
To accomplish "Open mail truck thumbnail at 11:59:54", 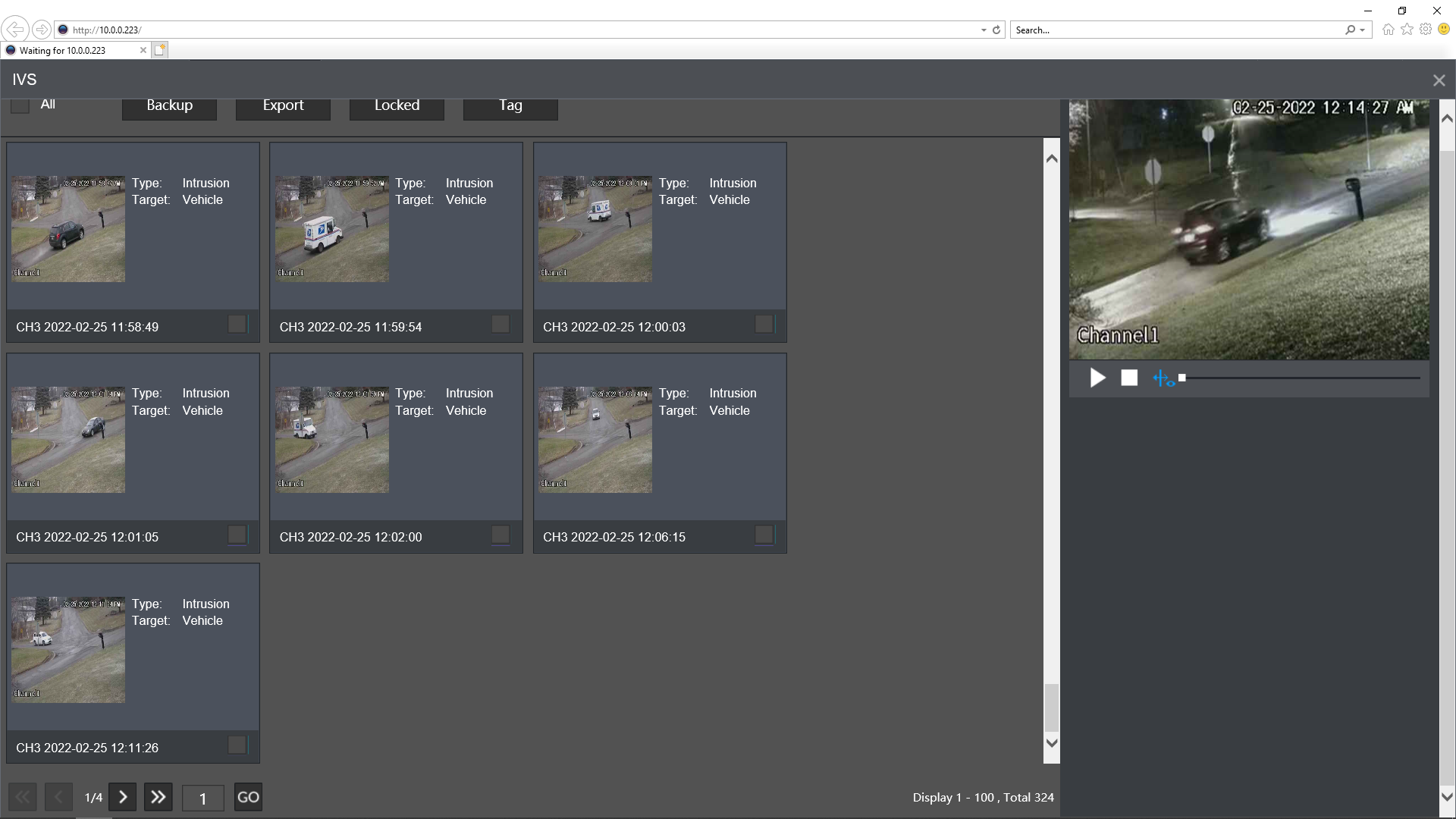I will (x=332, y=229).
